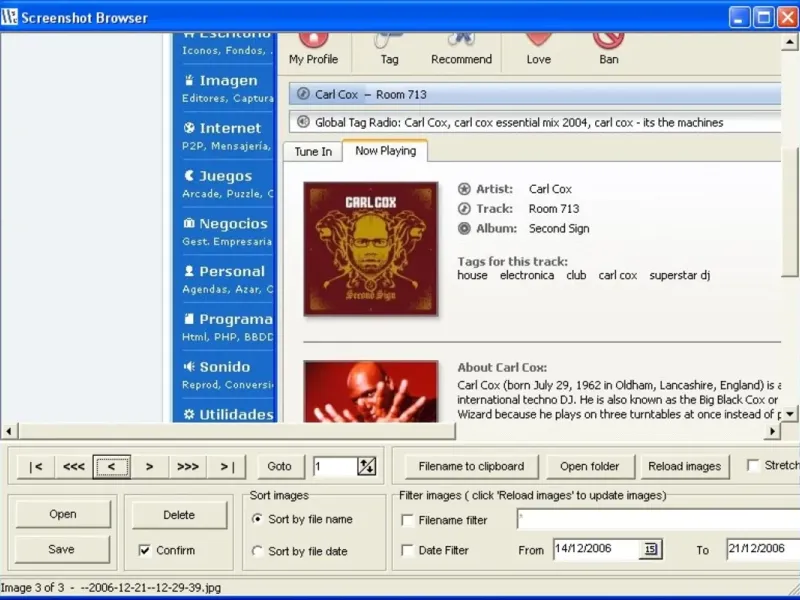This screenshot has width=800, height=600.
Task: Click the Filename filter text field
Action: click(658, 520)
